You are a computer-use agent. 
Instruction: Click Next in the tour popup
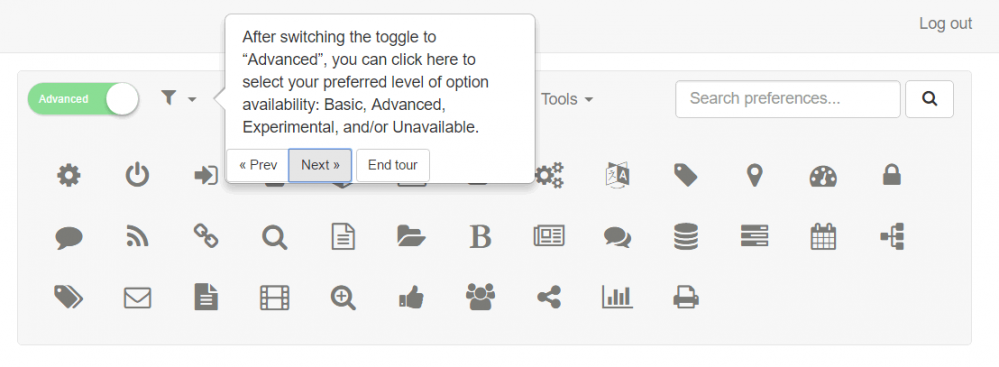320,165
